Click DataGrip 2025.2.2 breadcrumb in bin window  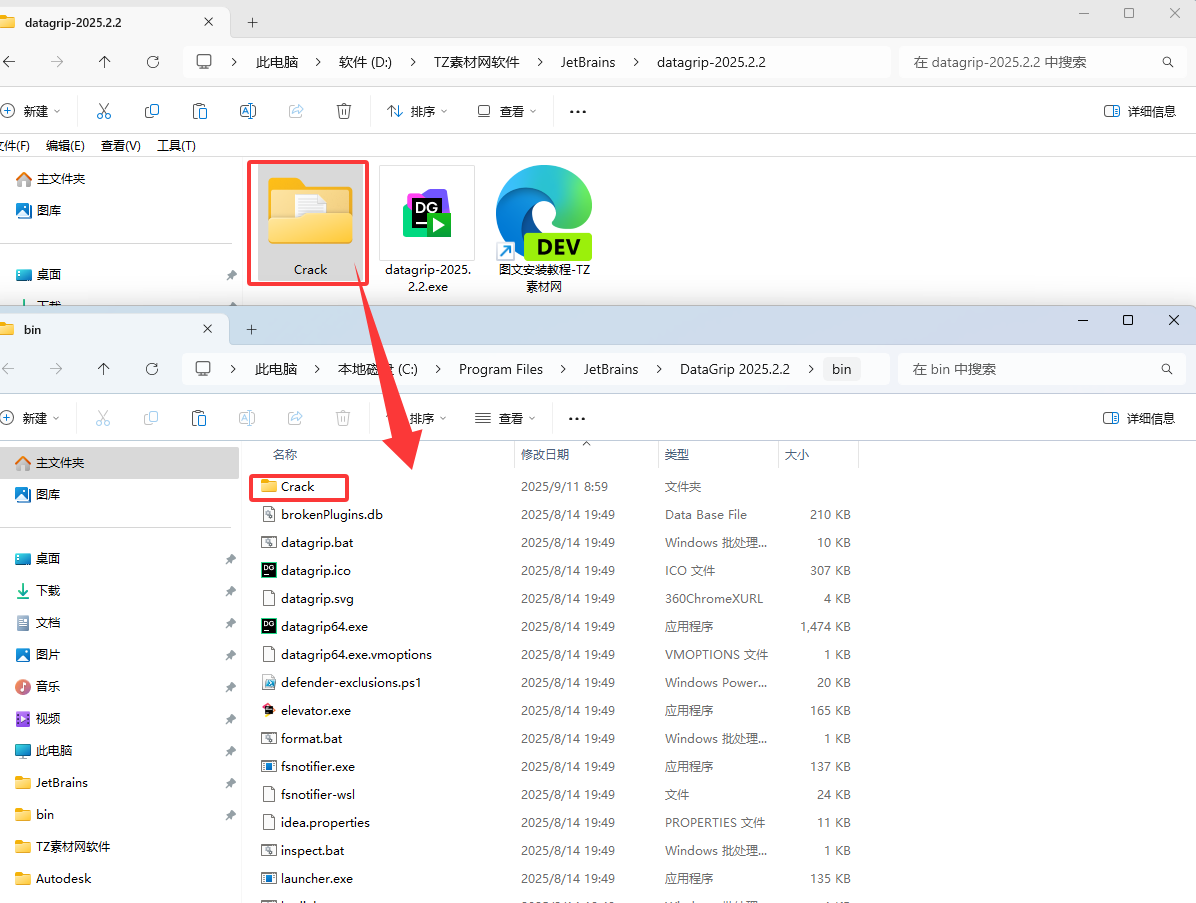pyautogui.click(x=735, y=369)
